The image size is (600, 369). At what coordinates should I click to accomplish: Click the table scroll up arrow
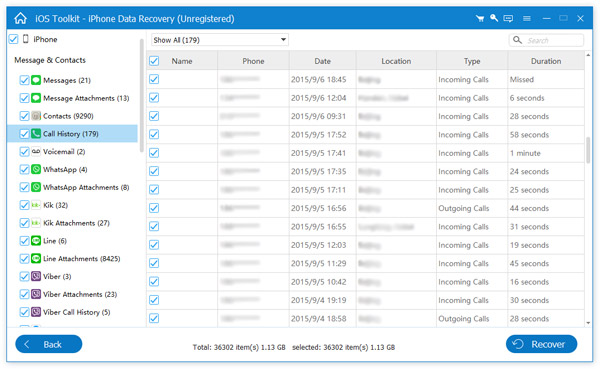(x=588, y=55)
